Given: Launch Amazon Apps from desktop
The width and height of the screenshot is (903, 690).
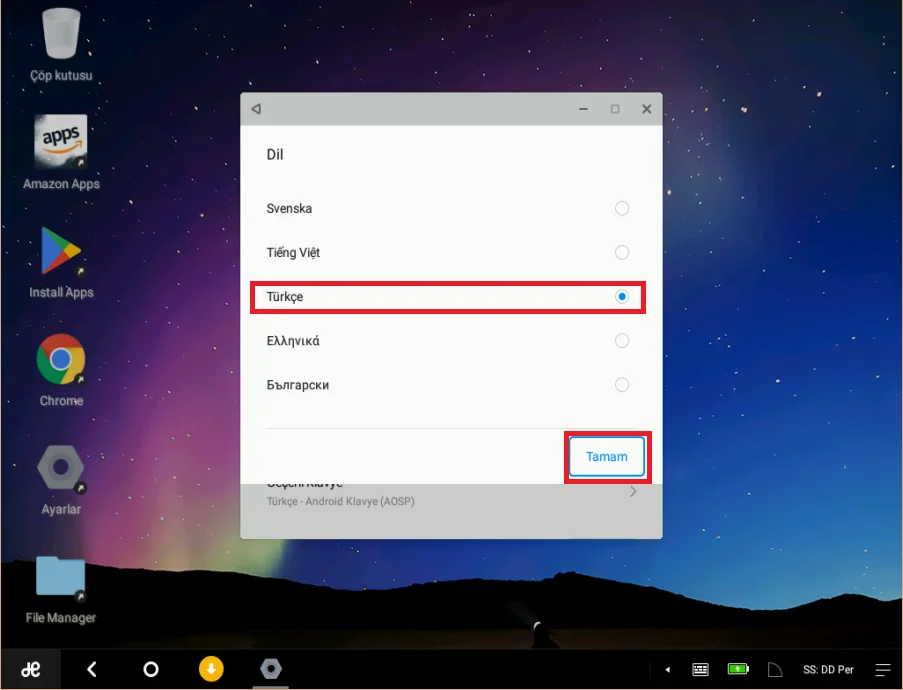Looking at the screenshot, I should pos(61,142).
